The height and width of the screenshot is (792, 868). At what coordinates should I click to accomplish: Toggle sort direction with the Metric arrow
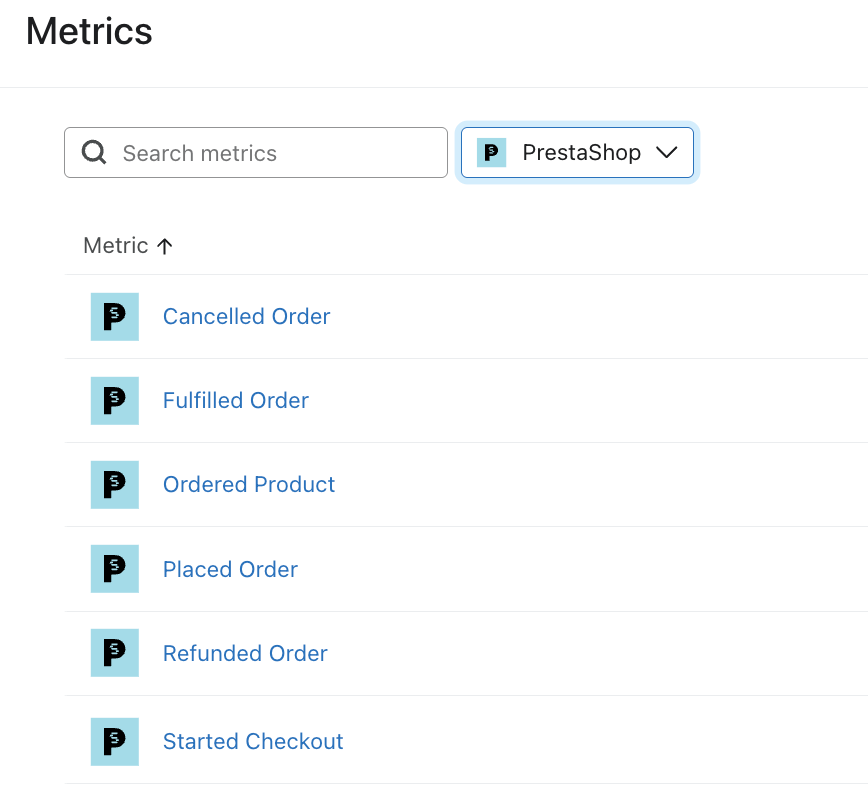tap(165, 246)
